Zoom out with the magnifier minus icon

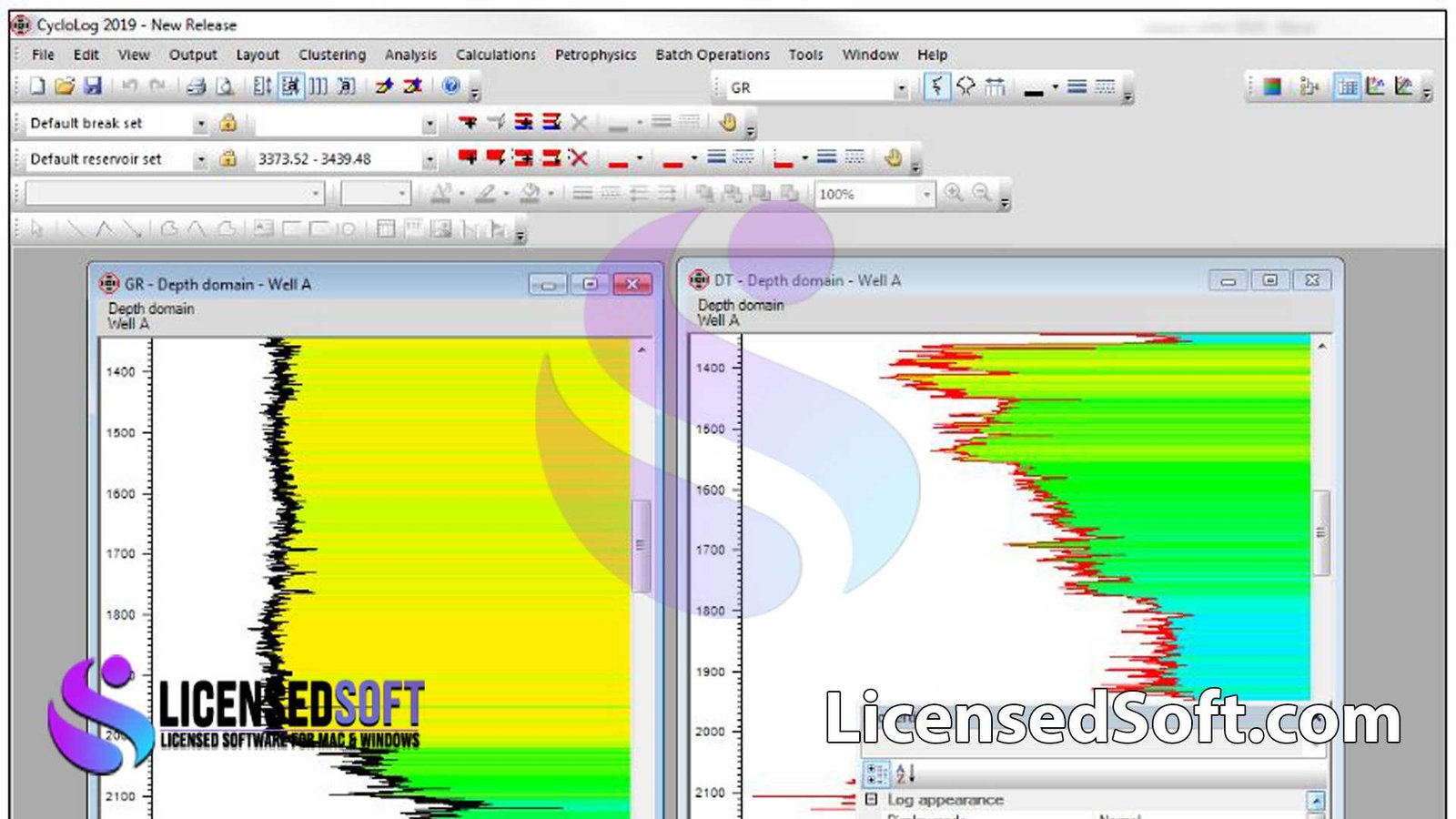[981, 193]
